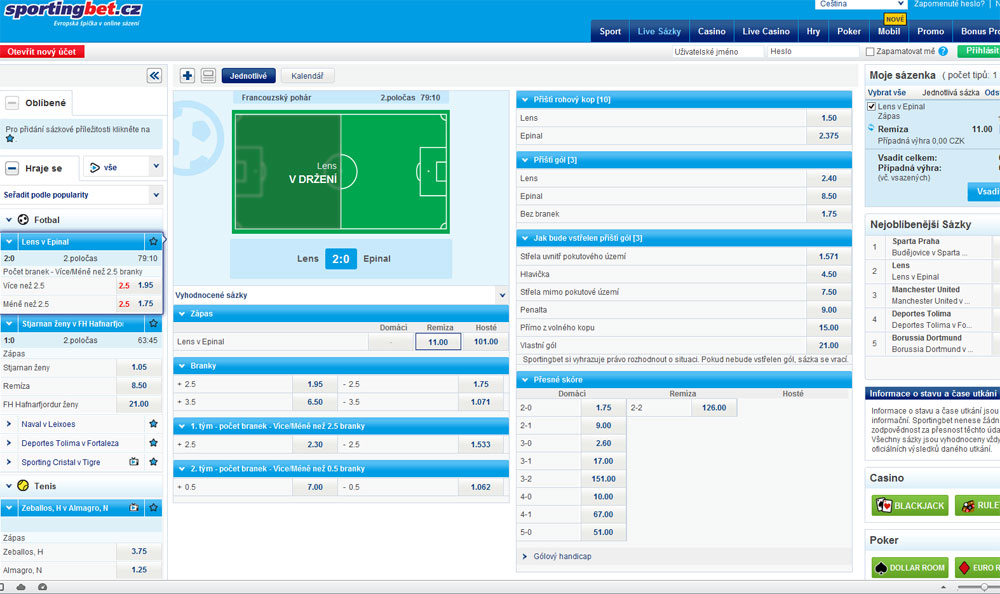Select Penalta odds 9.00
The width and height of the screenshot is (1000, 594).
coord(828,310)
